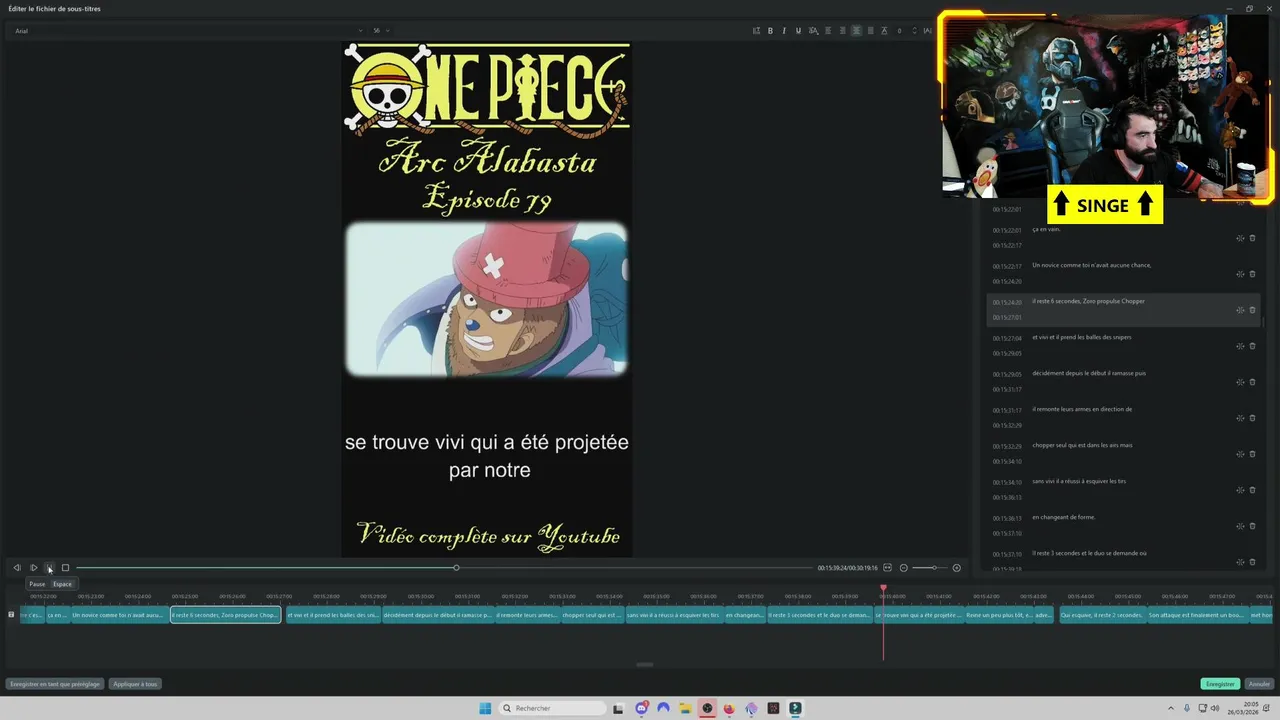Zoom in the timeline with plus icon

point(956,568)
